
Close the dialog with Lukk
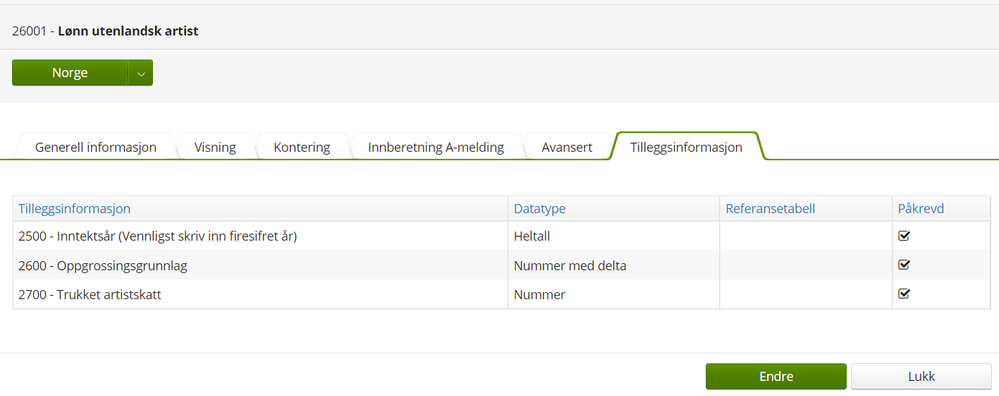pos(921,376)
